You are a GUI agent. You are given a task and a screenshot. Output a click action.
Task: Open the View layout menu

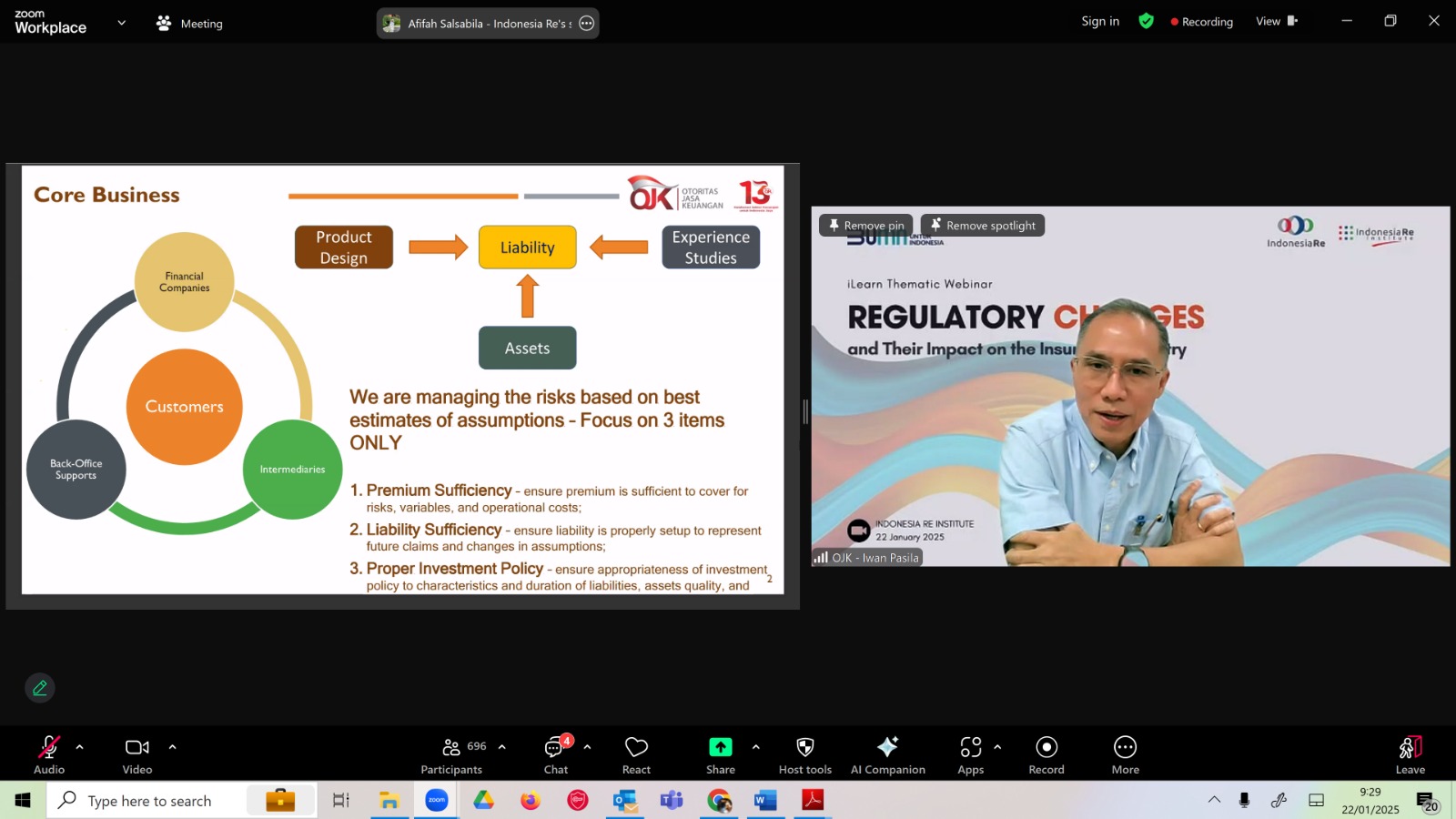point(1277,21)
